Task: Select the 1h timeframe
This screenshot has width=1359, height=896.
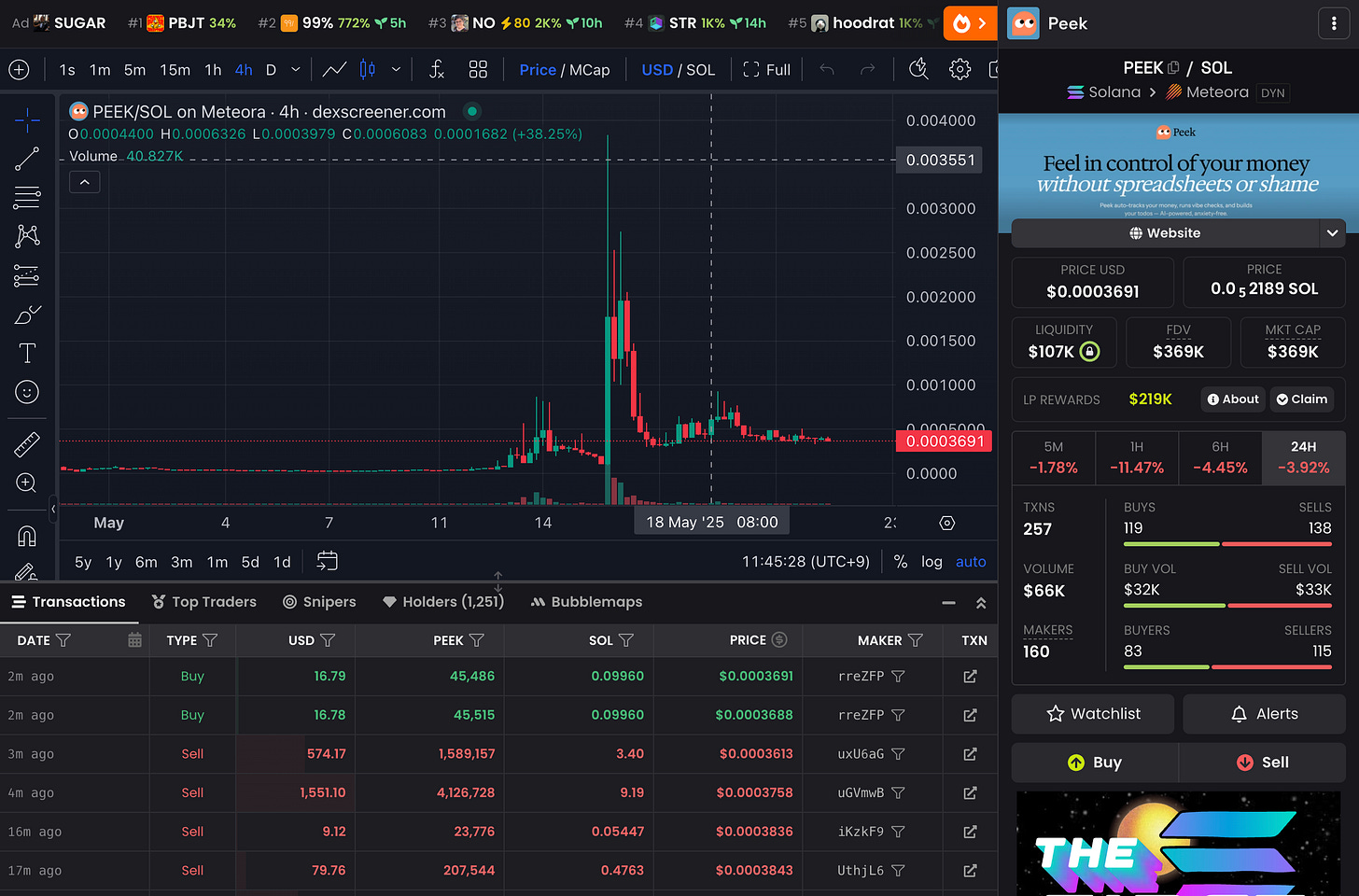Action: (x=213, y=70)
